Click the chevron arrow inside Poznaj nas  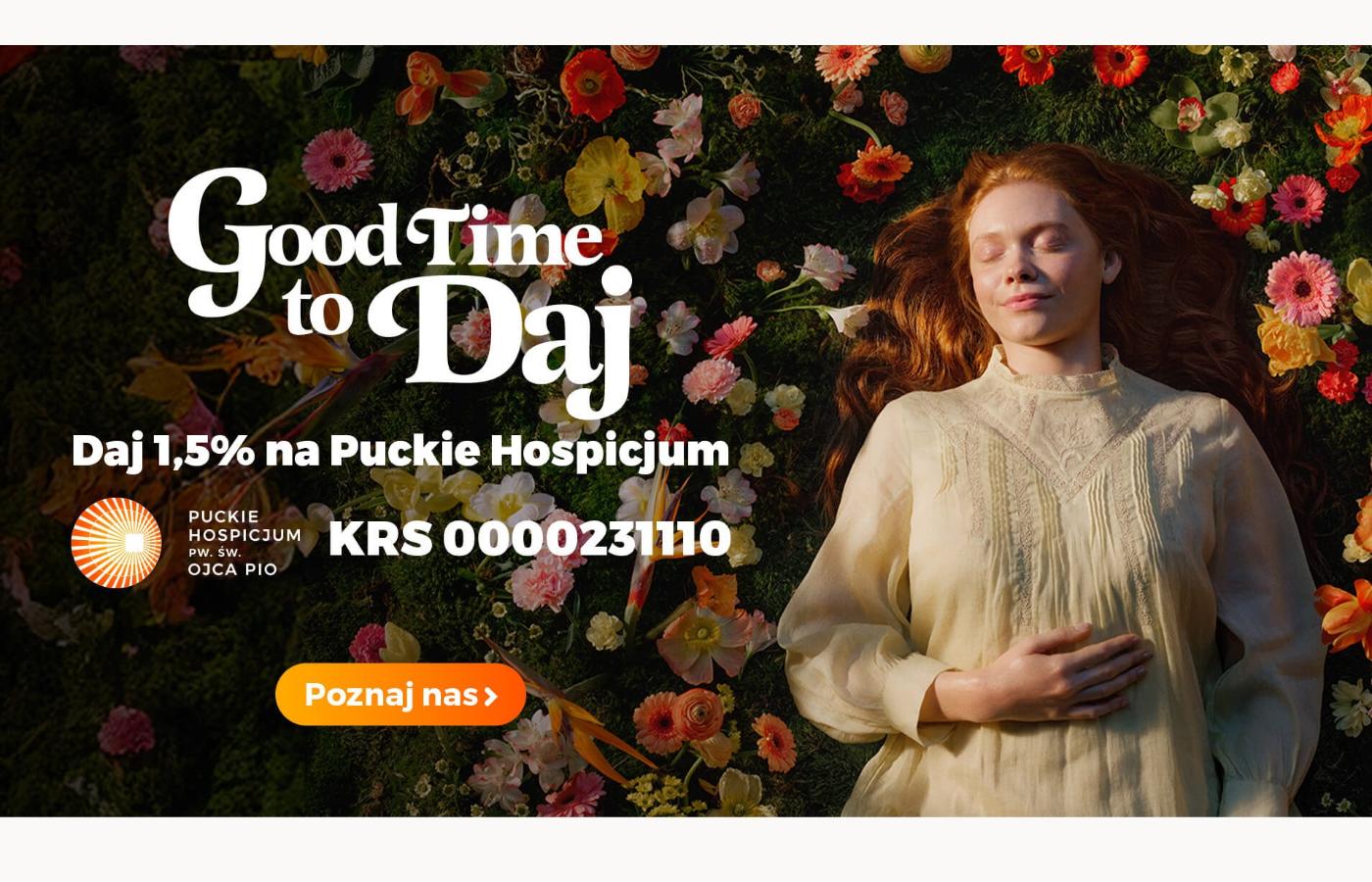(x=492, y=696)
